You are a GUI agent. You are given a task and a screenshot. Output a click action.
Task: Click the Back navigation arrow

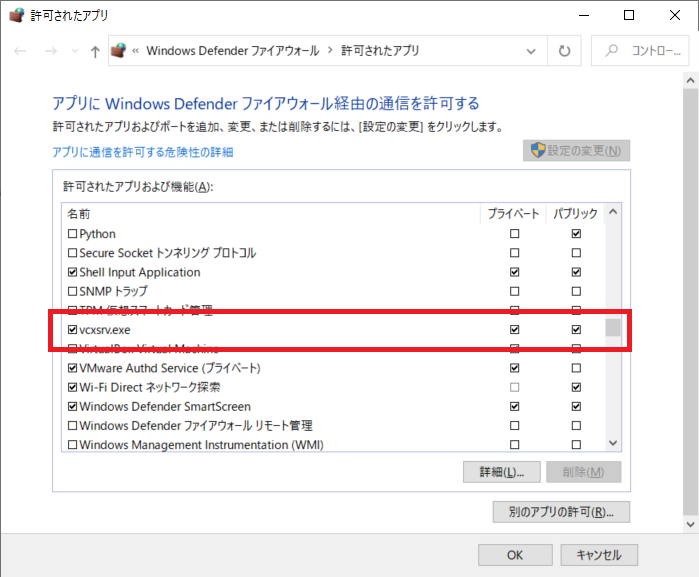point(20,51)
